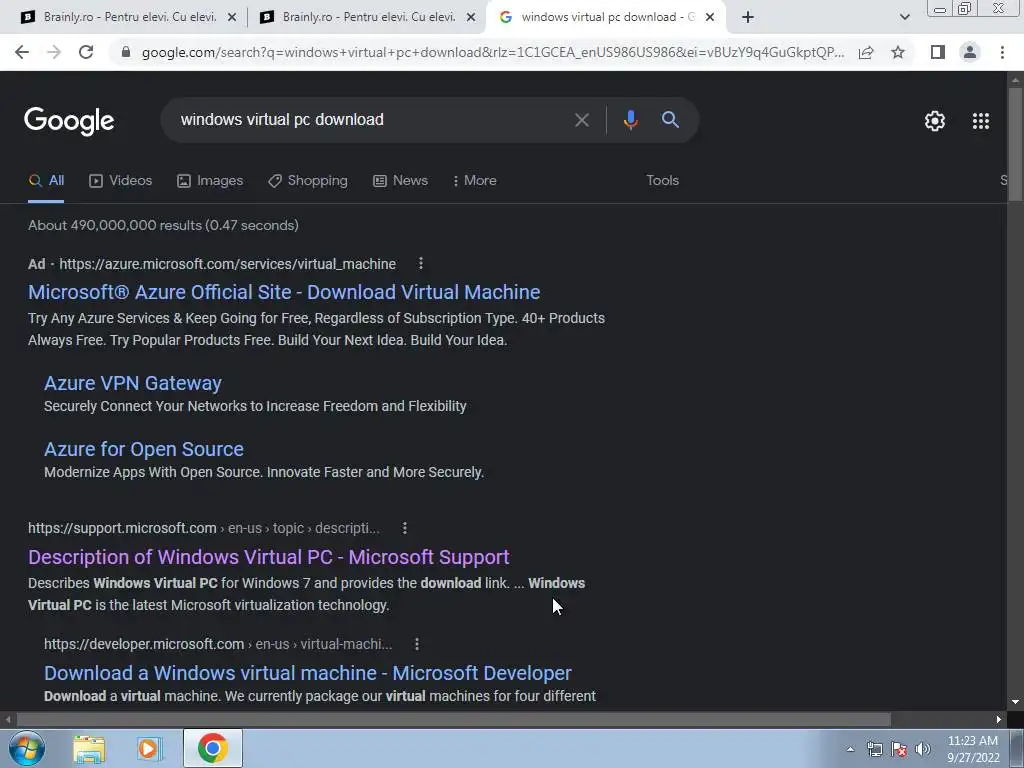Switch to Images results
Viewport: 1024px width, 768px height.
(x=210, y=181)
